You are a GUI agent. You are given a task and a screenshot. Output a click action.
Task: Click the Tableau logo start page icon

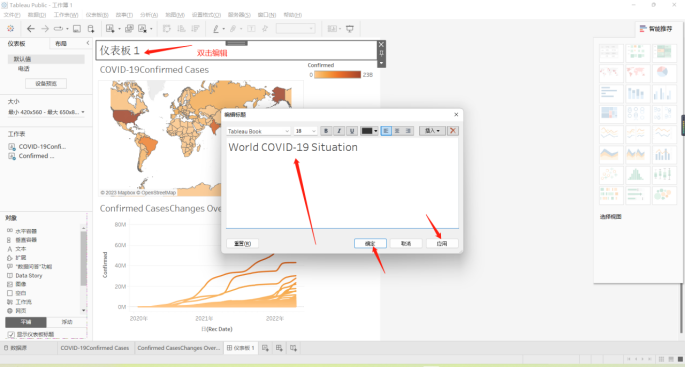click(x=10, y=28)
